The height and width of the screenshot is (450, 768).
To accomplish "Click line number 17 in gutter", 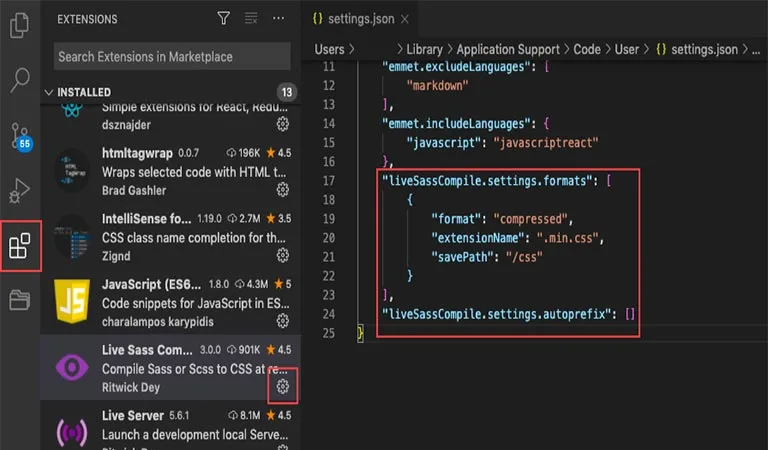I will [x=329, y=181].
